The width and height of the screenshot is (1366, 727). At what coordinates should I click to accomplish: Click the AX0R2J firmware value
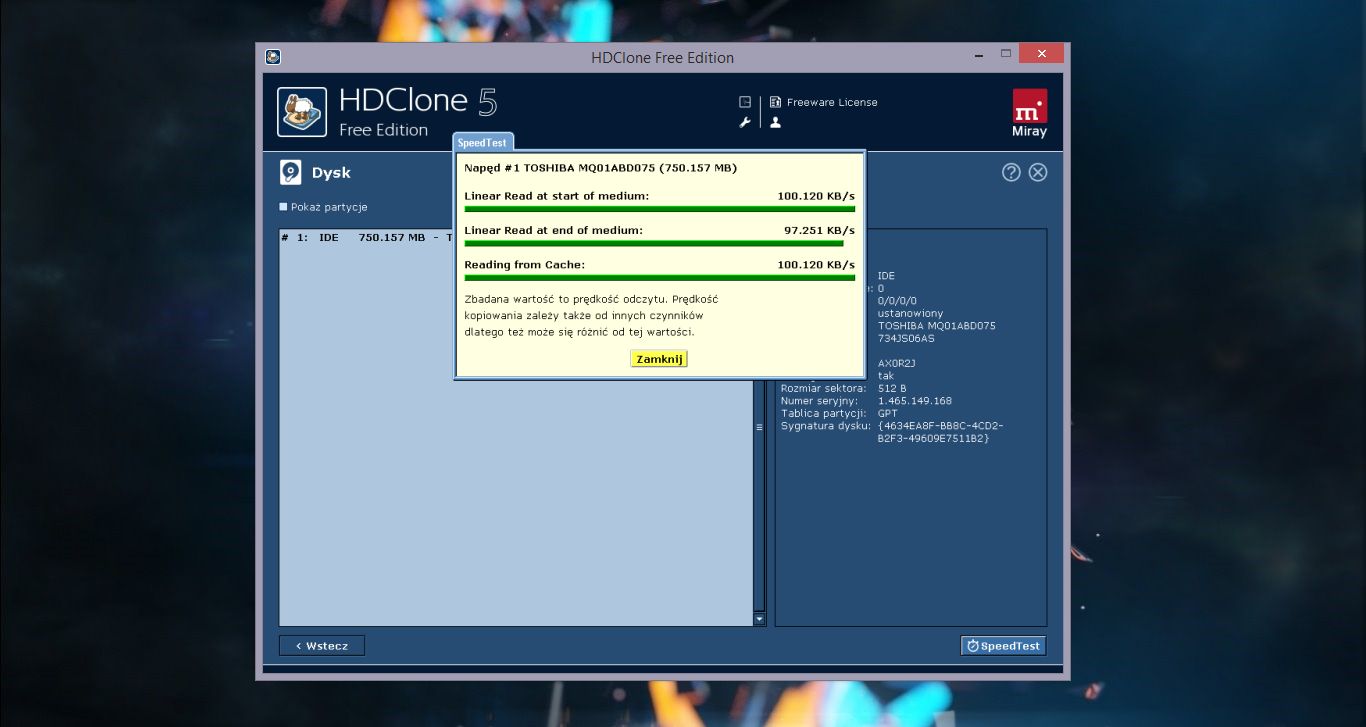[897, 363]
